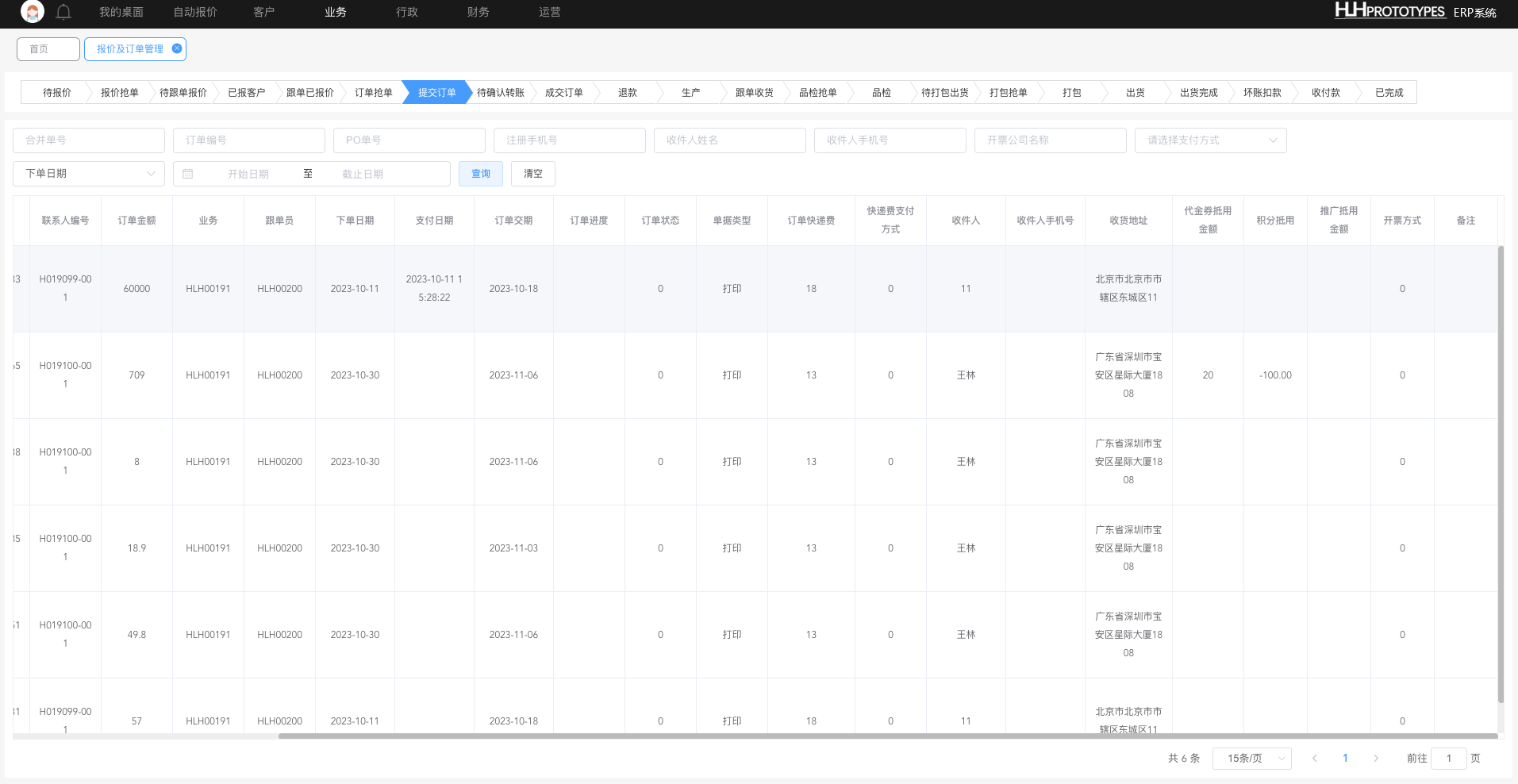Open 运营 menu
Image resolution: width=1518 pixels, height=784 pixels.
click(x=550, y=12)
